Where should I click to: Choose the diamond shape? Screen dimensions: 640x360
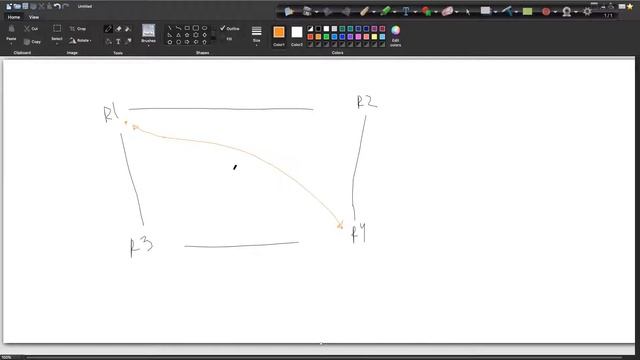pyautogui.click(x=204, y=35)
